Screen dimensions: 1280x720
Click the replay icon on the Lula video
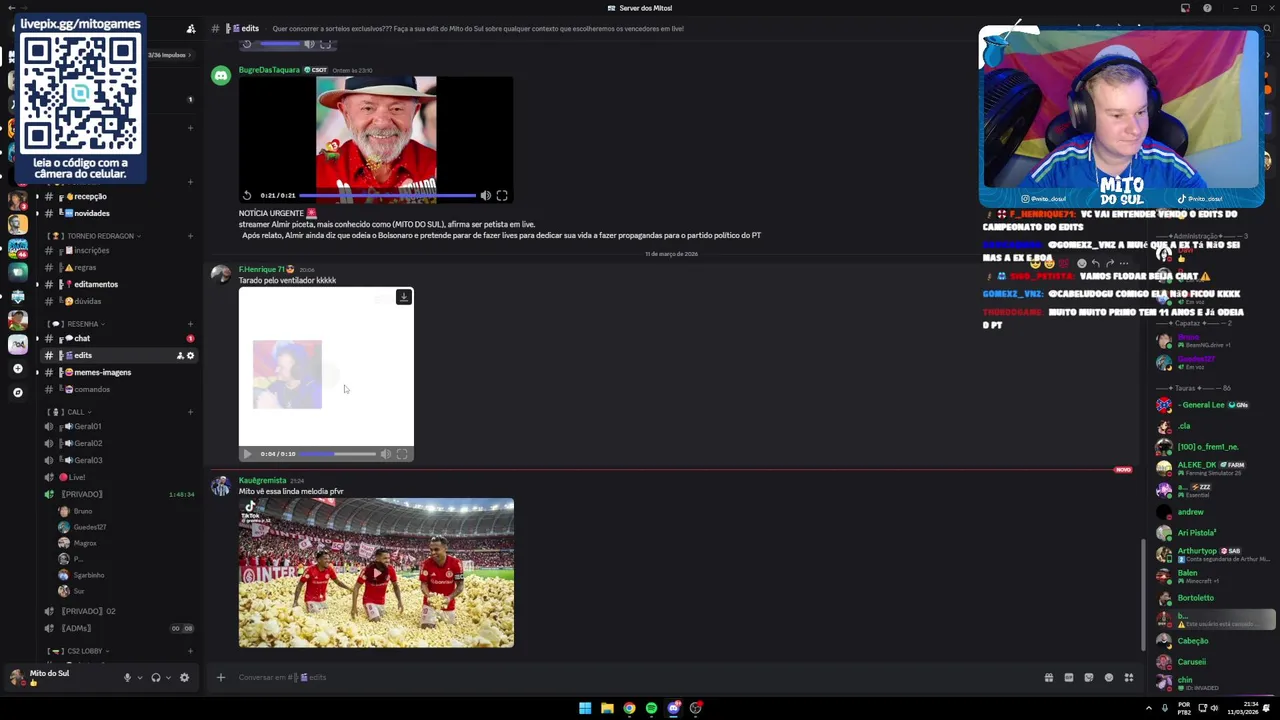click(247, 196)
